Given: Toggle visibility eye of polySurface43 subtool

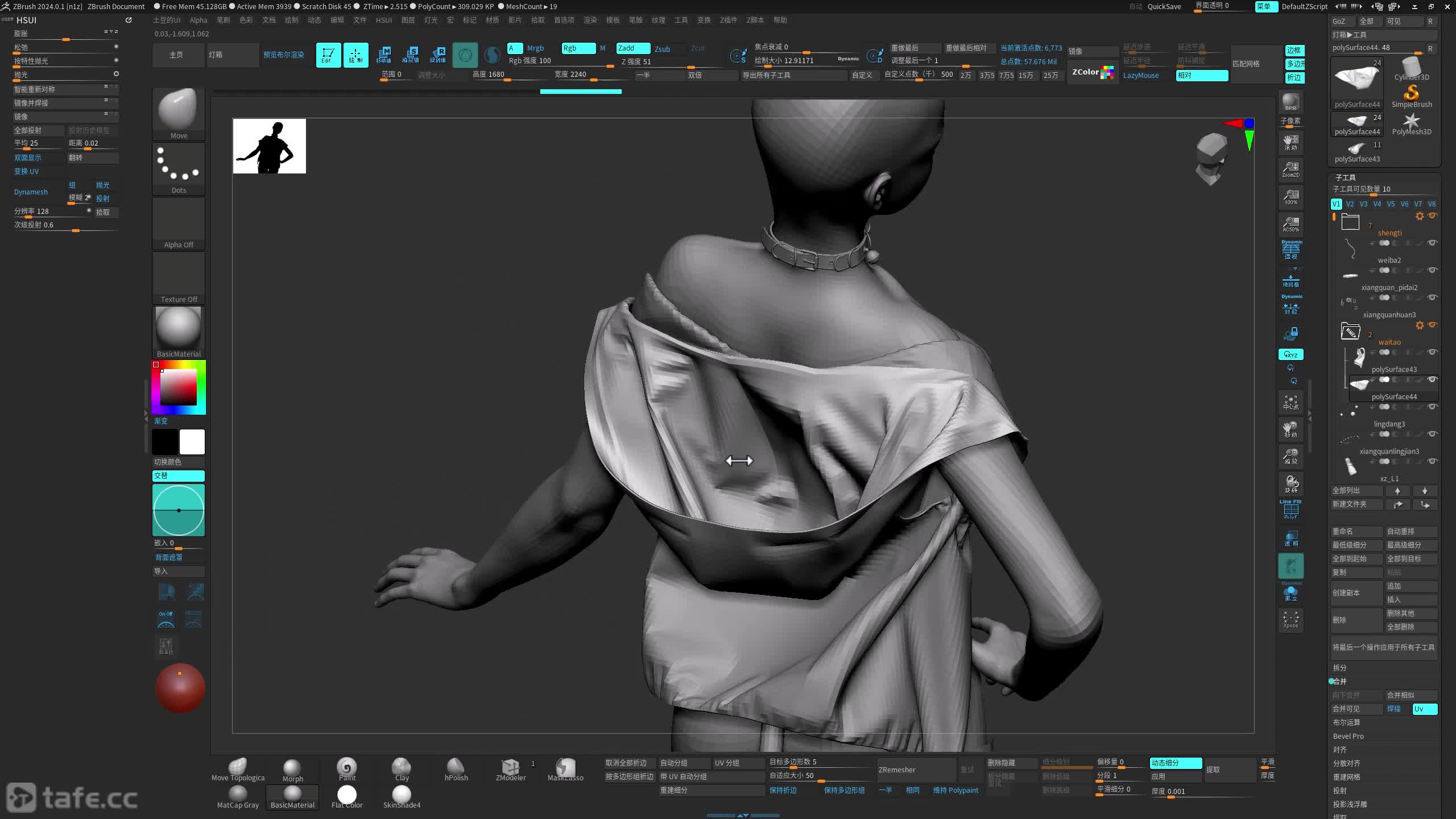Looking at the screenshot, I should pyautogui.click(x=1433, y=352).
